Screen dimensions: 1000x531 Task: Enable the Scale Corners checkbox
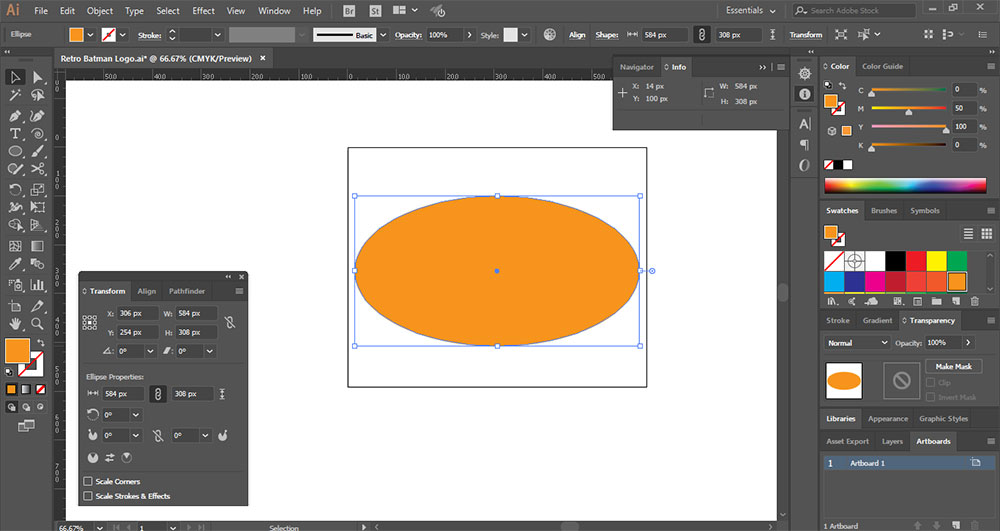click(88, 481)
